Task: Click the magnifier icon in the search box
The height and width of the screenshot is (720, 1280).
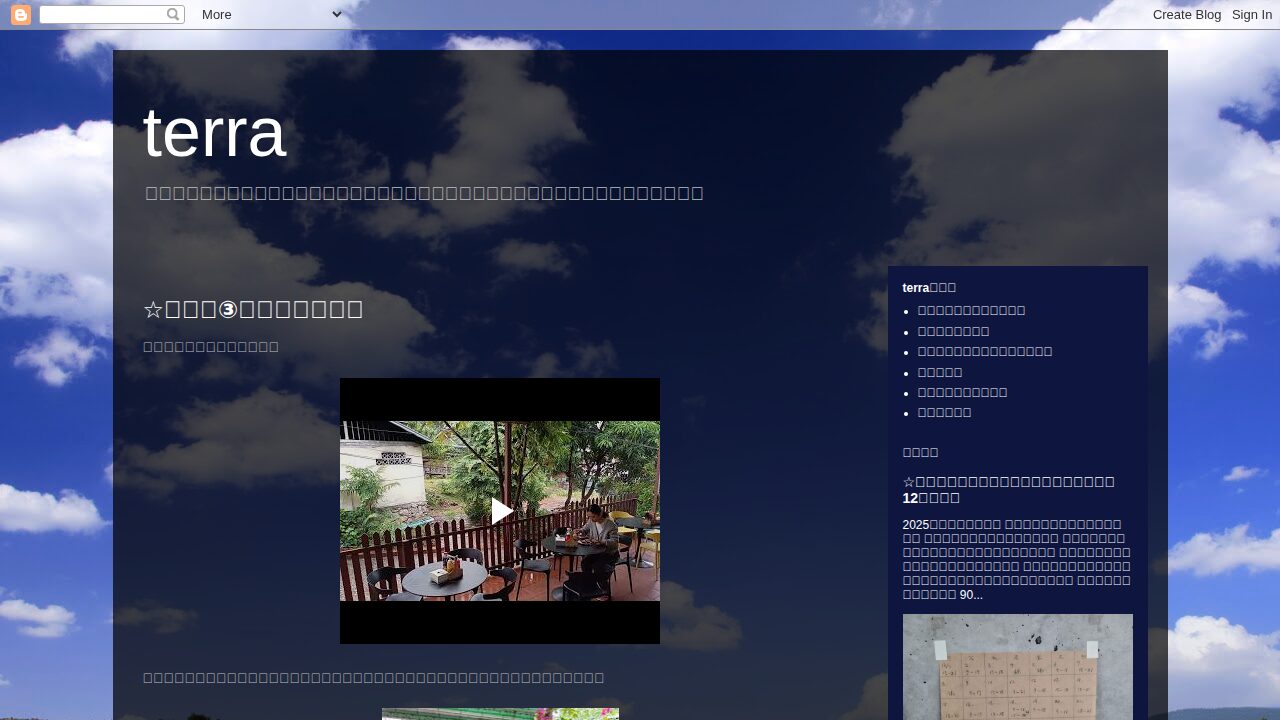Action: click(x=173, y=15)
